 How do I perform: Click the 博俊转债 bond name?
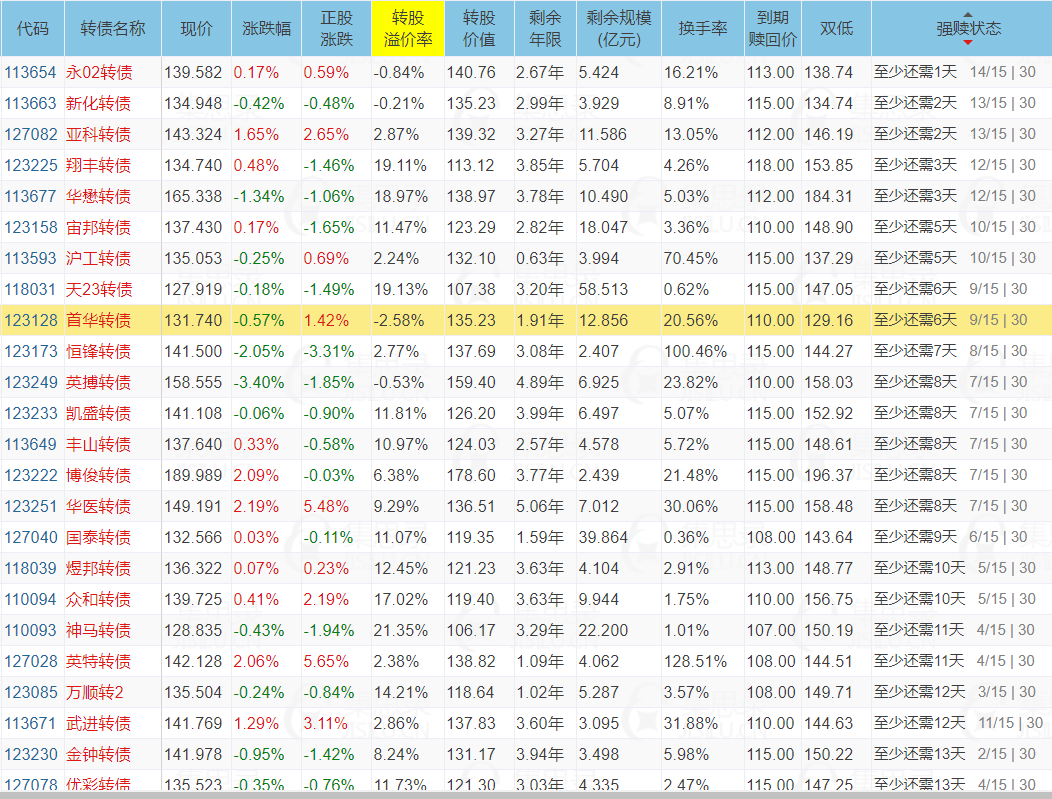pos(98,475)
